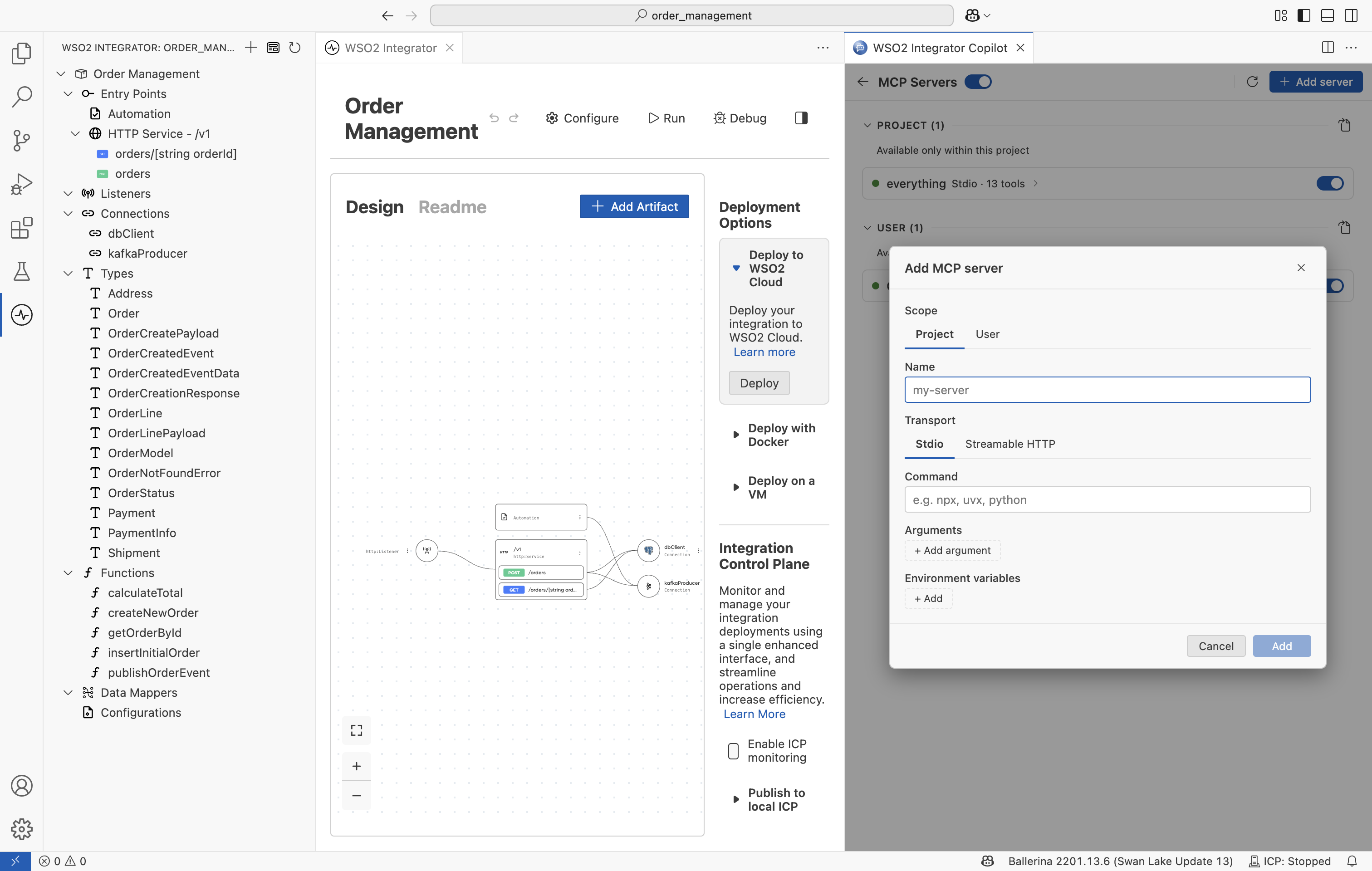Toggle primary side bar layout icon
Image resolution: width=1372 pixels, height=871 pixels.
(x=1303, y=15)
